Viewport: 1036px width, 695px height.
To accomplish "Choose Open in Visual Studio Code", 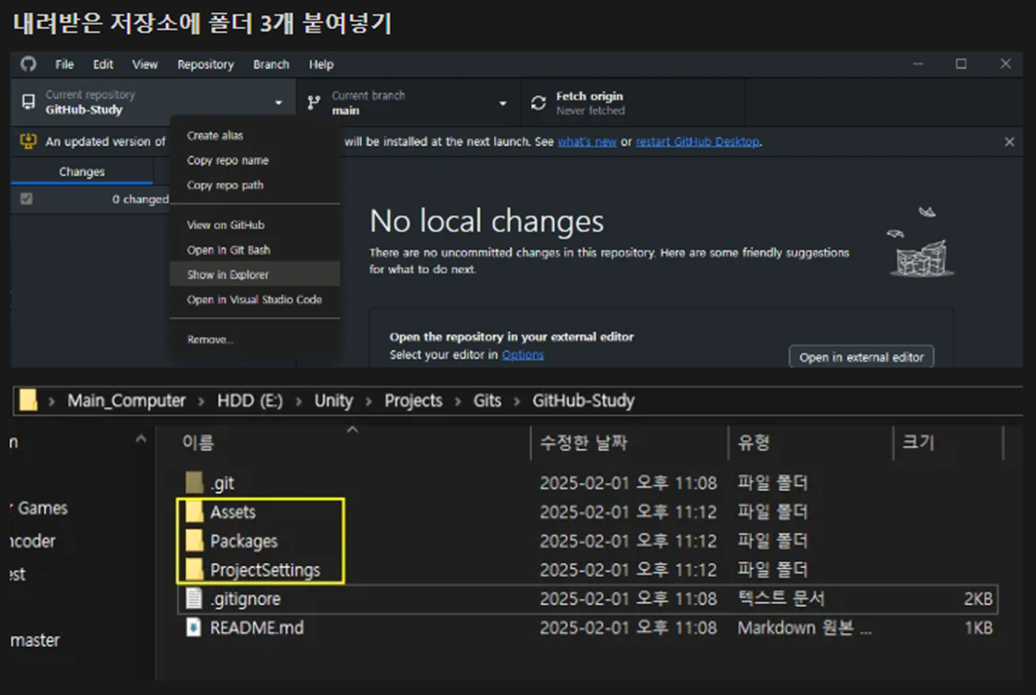I will pyautogui.click(x=255, y=300).
